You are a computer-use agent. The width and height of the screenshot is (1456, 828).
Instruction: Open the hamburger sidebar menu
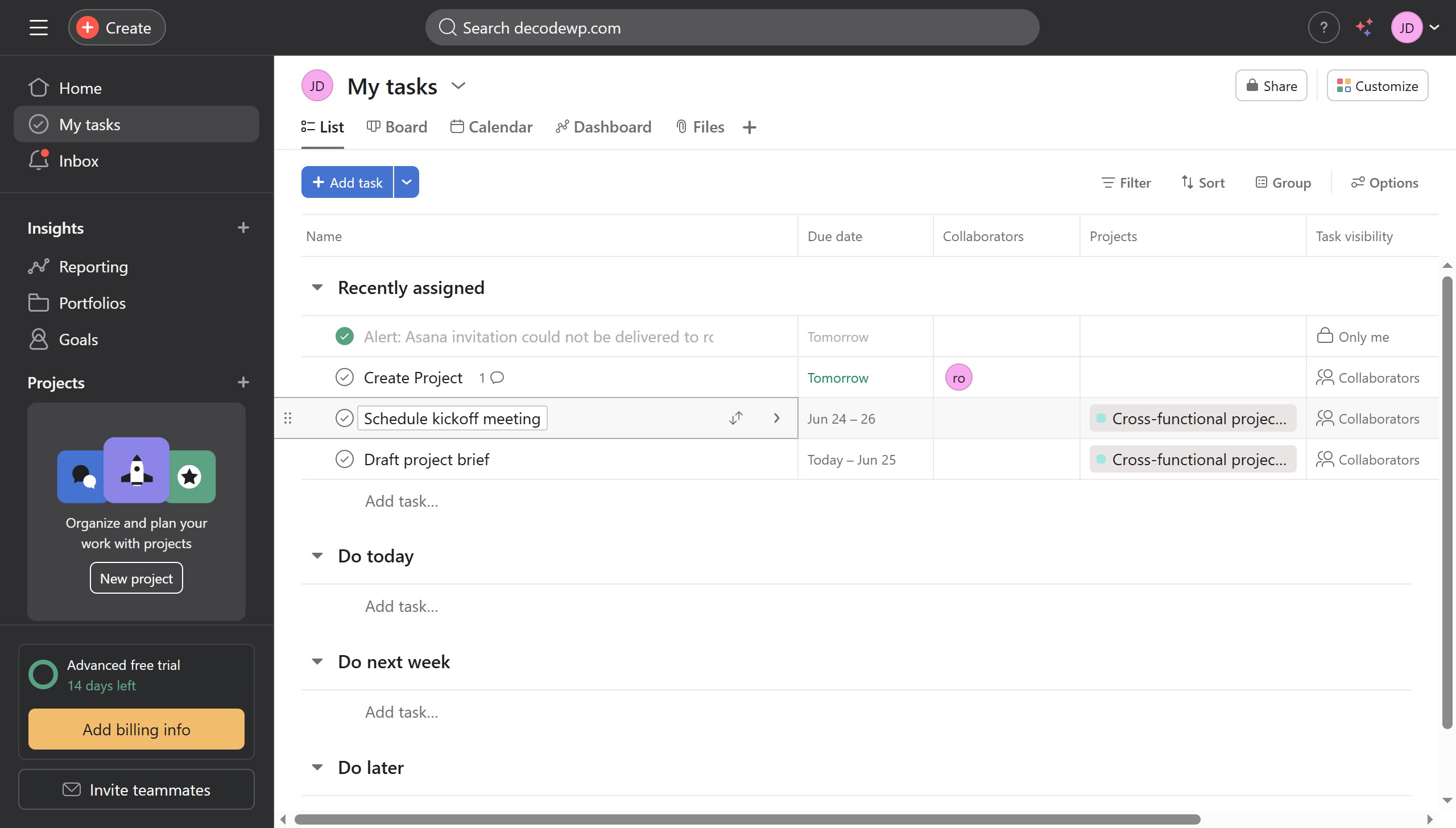(x=39, y=27)
